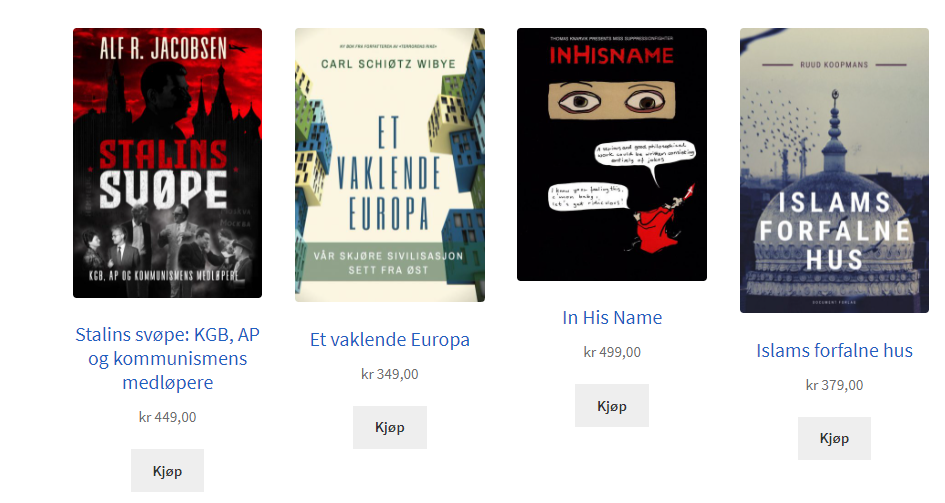Select the kr 379,00 price text
Image resolution: width=945 pixels, height=503 pixels.
(834, 385)
